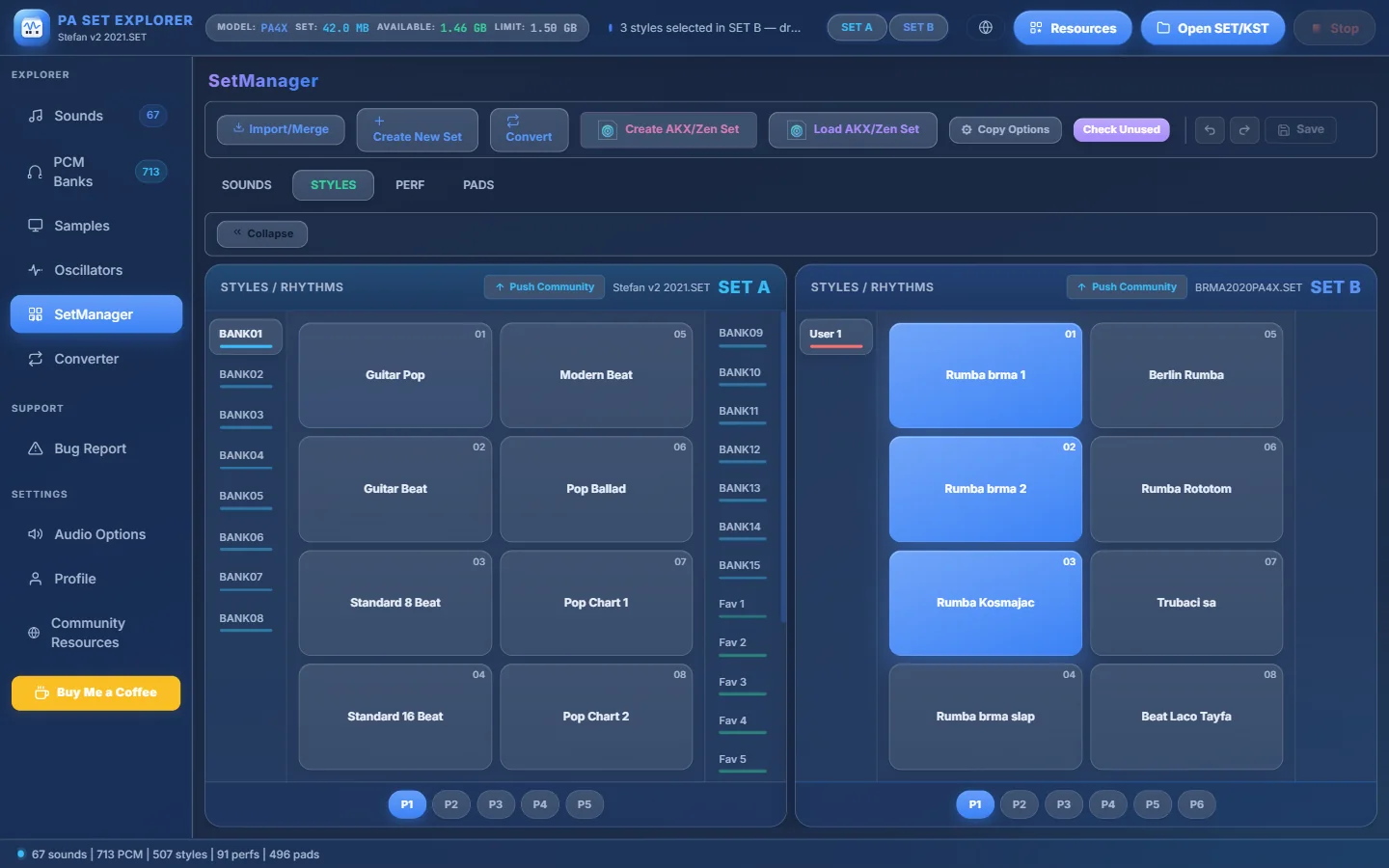Click the Convert toolbar button
Viewport: 1389px width, 868px height.
529,129
